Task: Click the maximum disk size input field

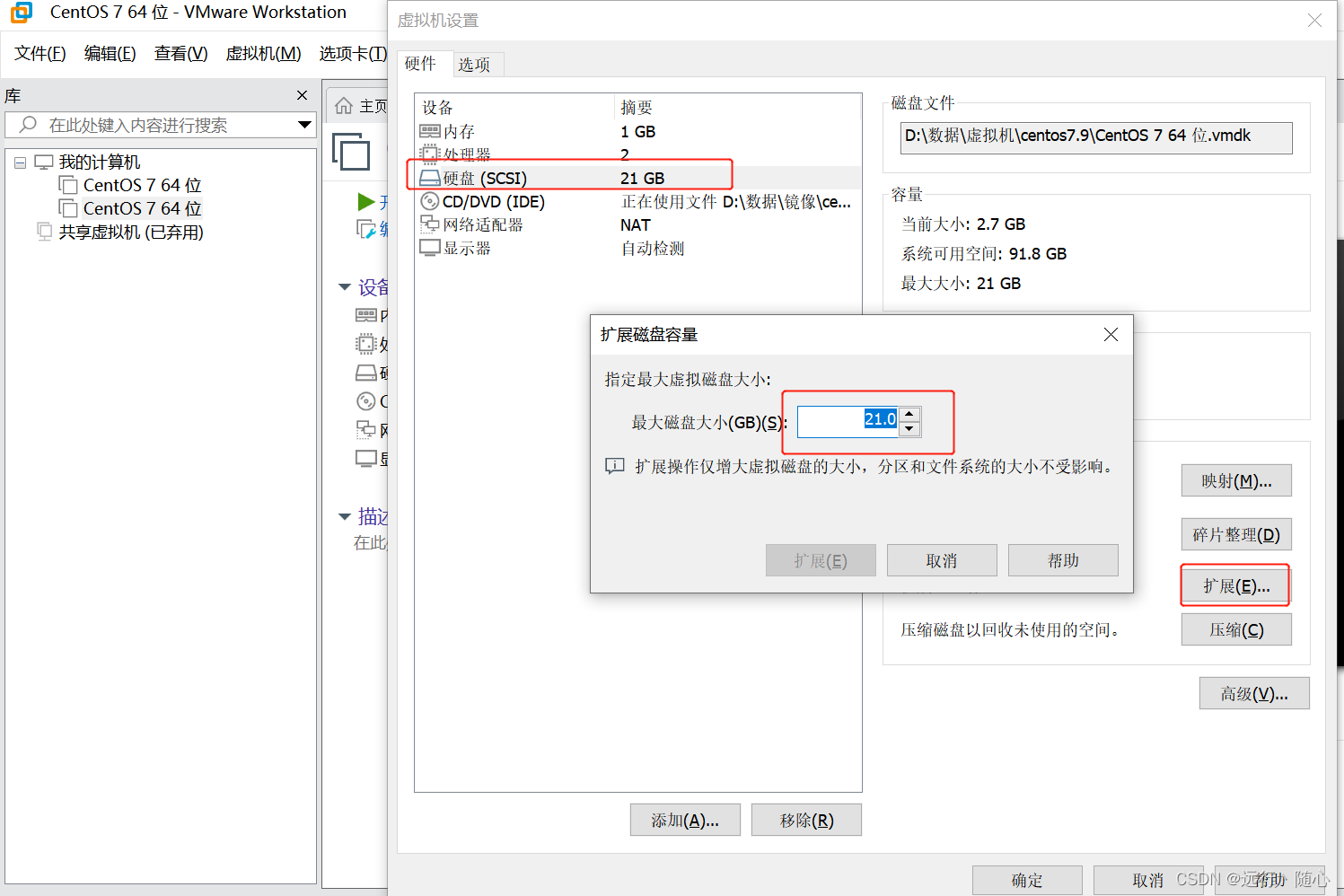Action: pos(848,421)
